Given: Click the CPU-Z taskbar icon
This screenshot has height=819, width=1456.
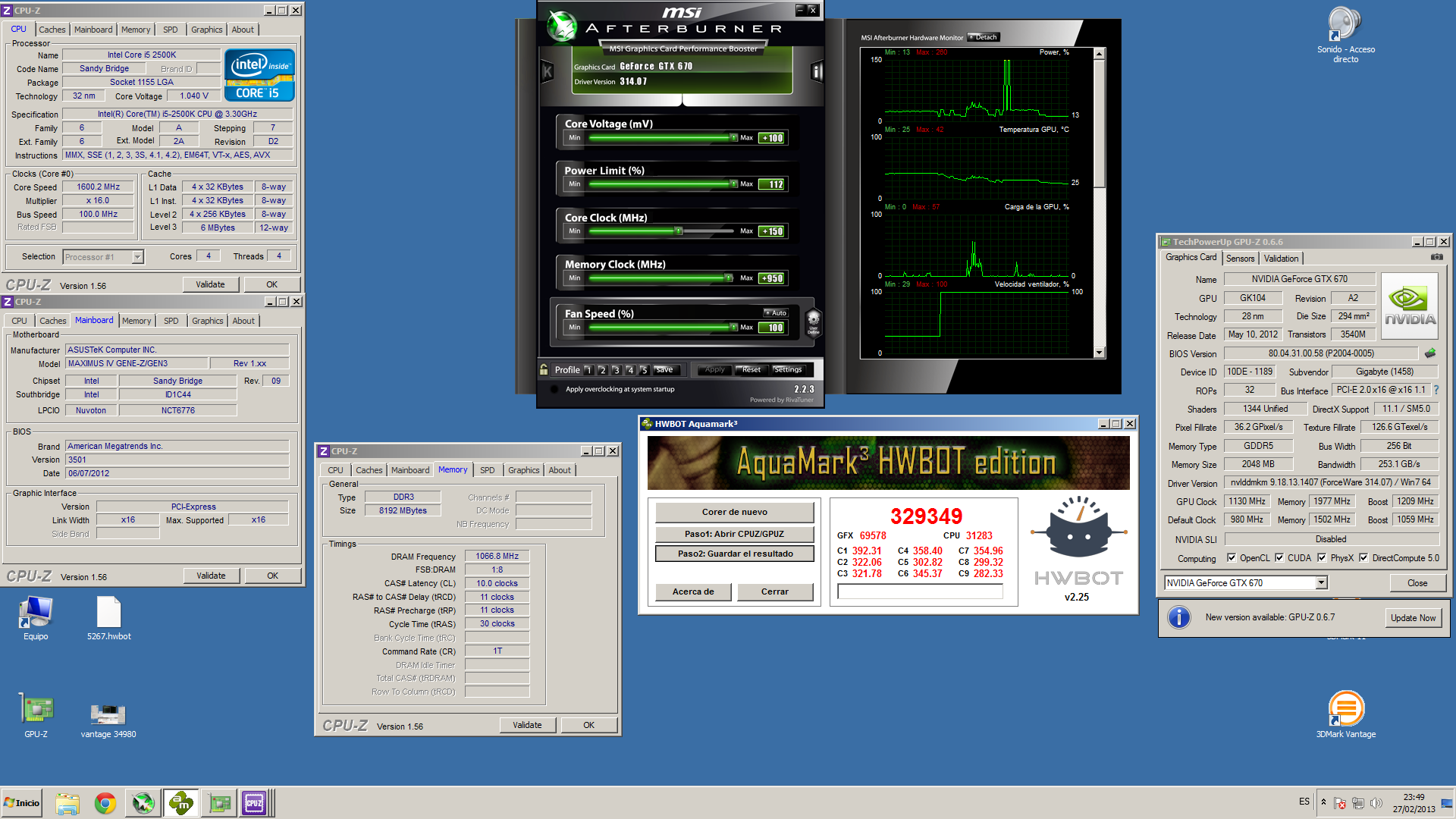Looking at the screenshot, I should click(x=254, y=803).
